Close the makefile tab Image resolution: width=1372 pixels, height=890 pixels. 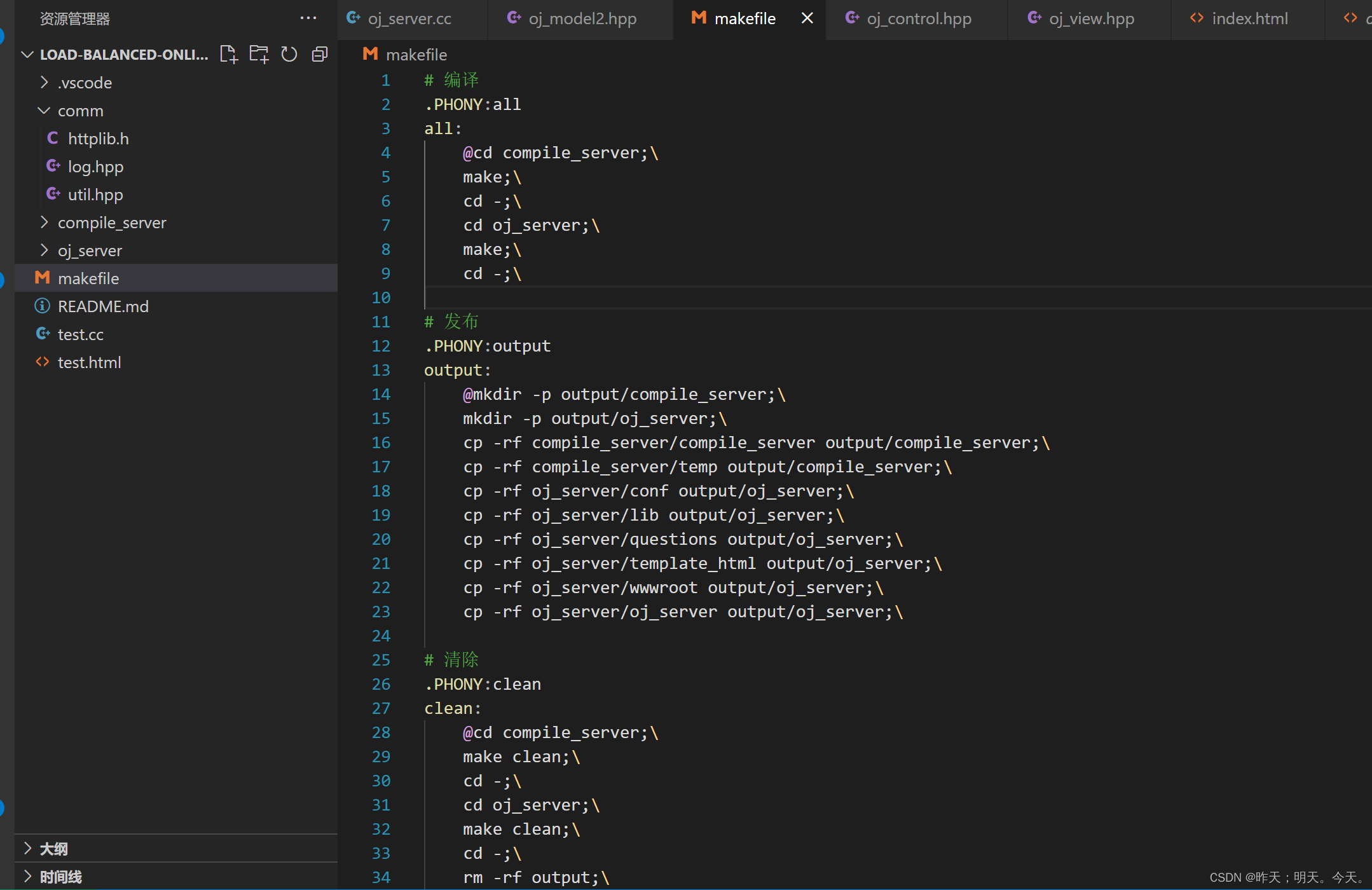point(807,18)
